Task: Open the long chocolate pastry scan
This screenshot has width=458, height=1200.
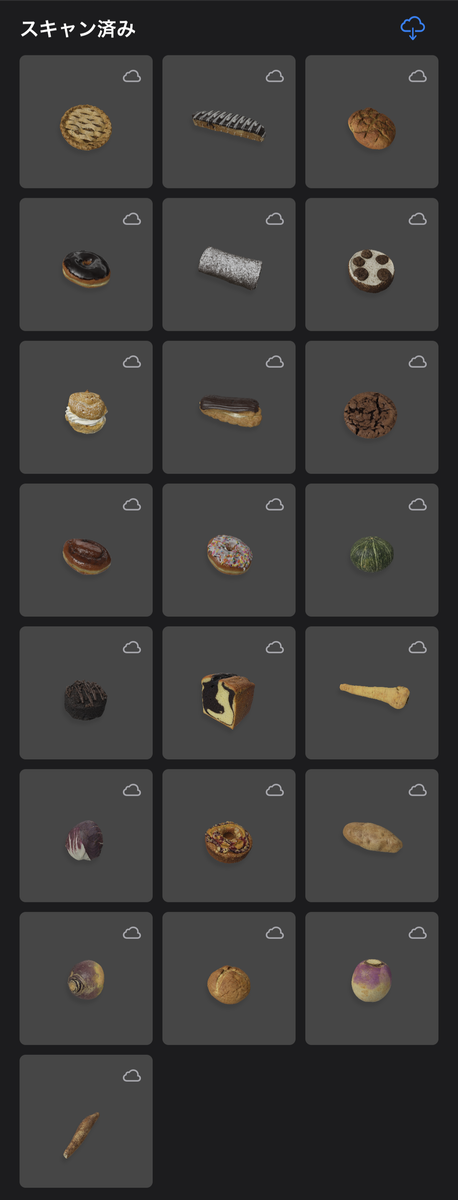Action: point(229,122)
